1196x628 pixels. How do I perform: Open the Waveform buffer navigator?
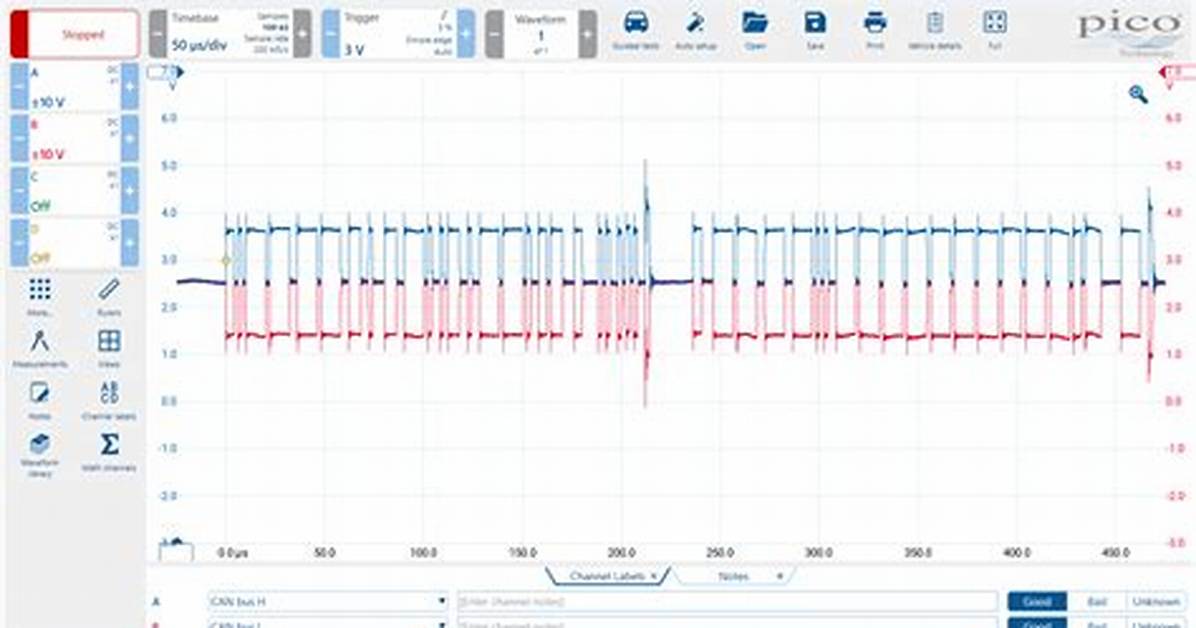coord(541,34)
